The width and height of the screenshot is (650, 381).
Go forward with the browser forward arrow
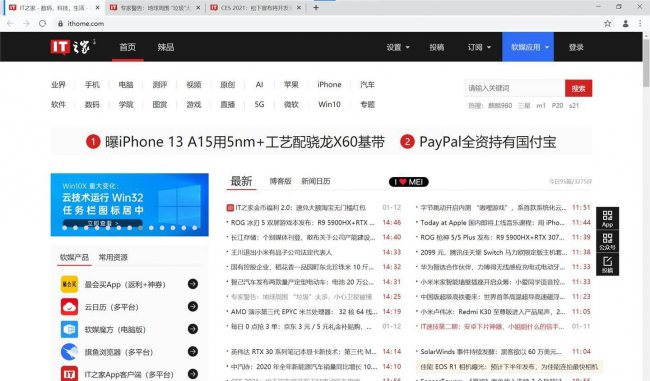pyautogui.click(x=26, y=24)
